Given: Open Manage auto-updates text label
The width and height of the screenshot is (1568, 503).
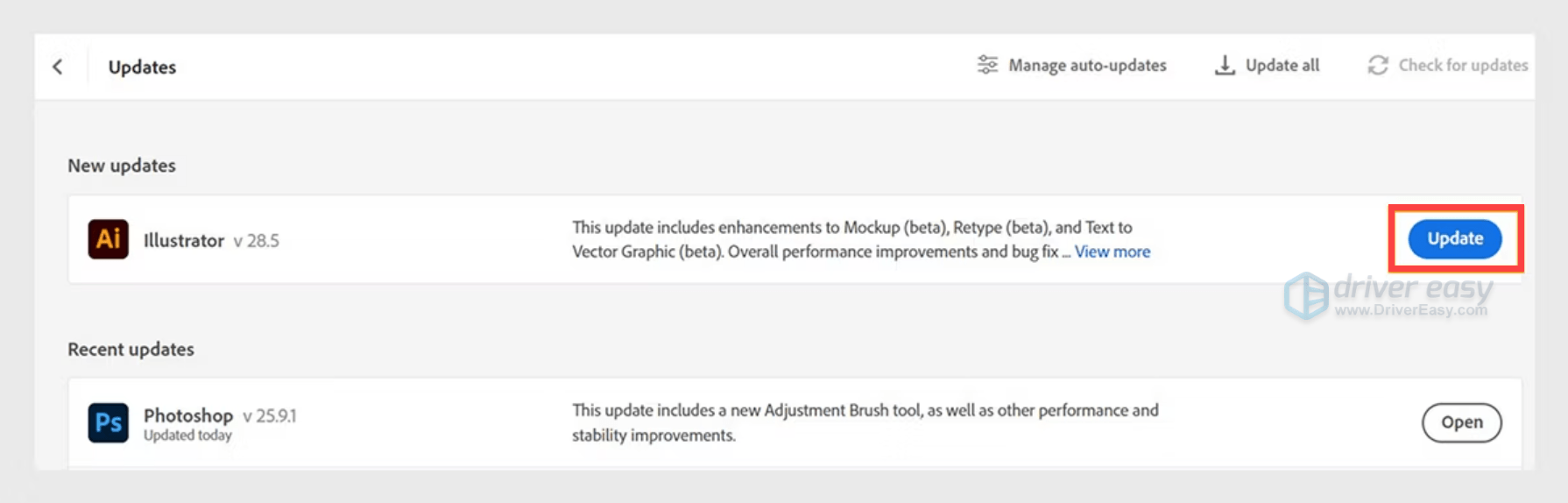Looking at the screenshot, I should (1087, 65).
